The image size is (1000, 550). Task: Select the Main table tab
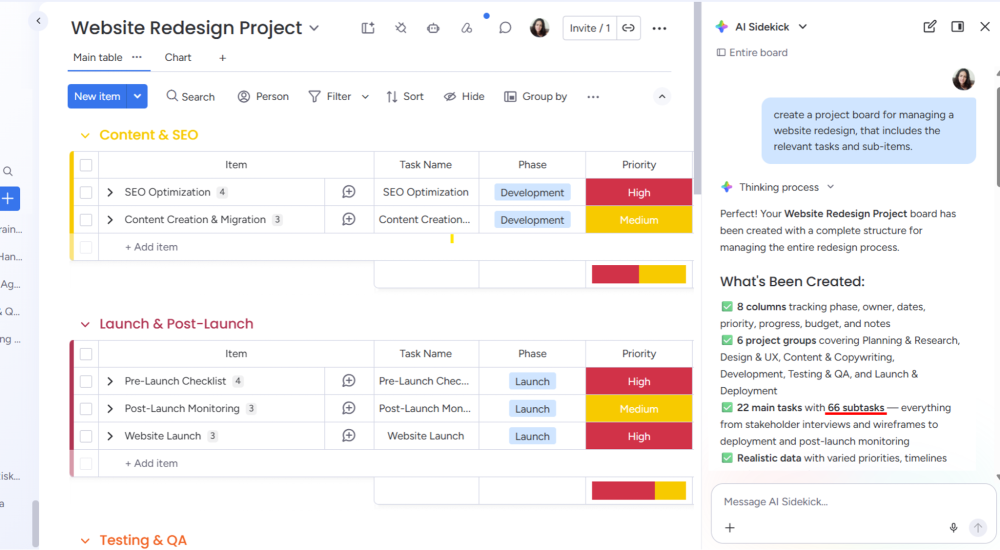[x=97, y=58]
